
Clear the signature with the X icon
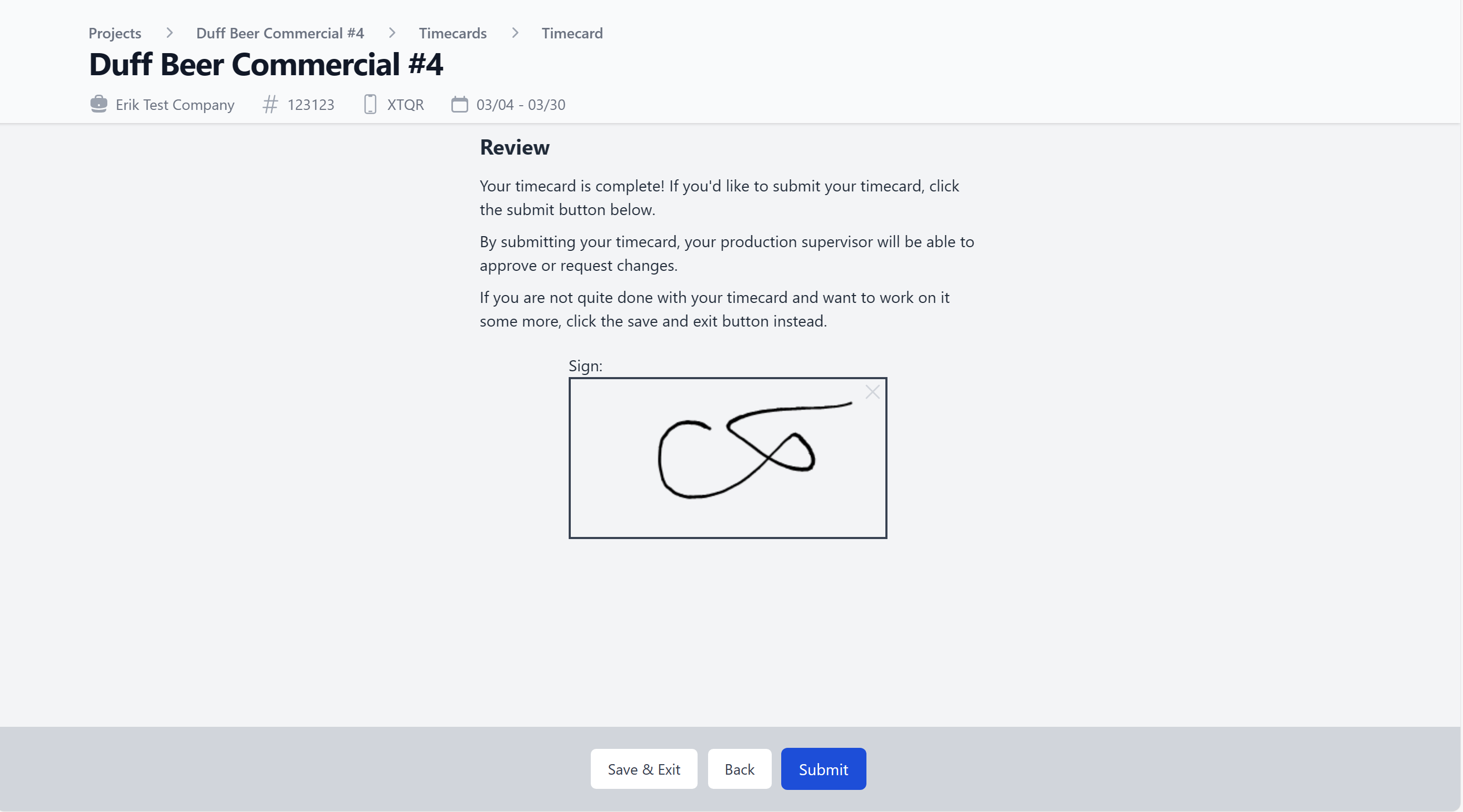[x=872, y=392]
